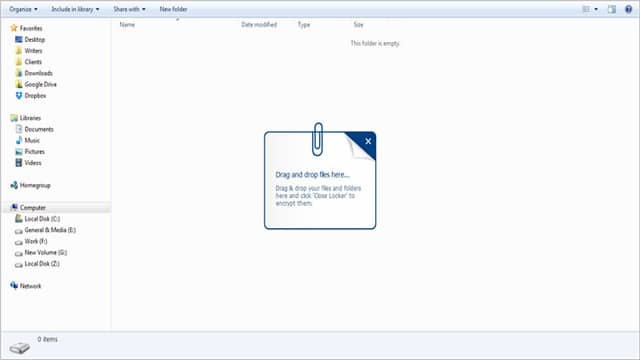Click 'Drag and drop files here...' heading

coord(313,175)
